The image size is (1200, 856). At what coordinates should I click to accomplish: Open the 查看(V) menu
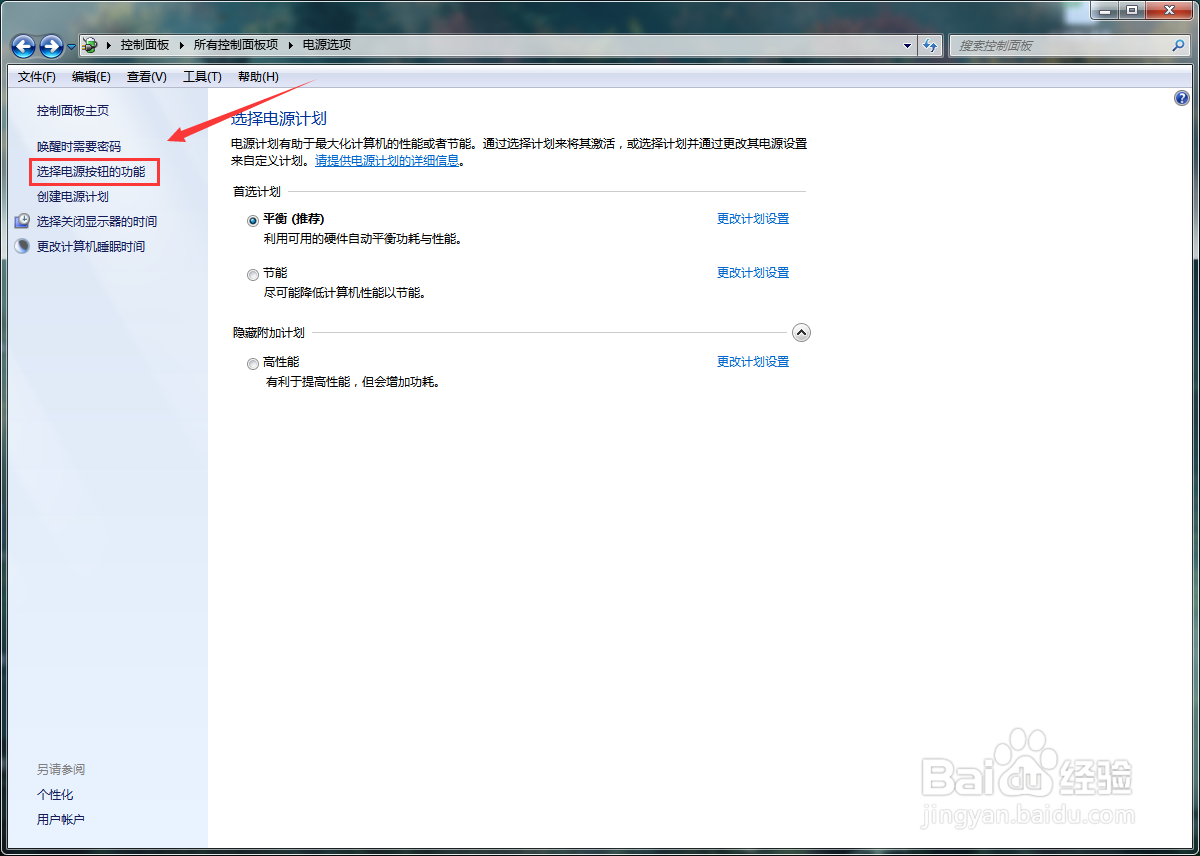[x=146, y=76]
